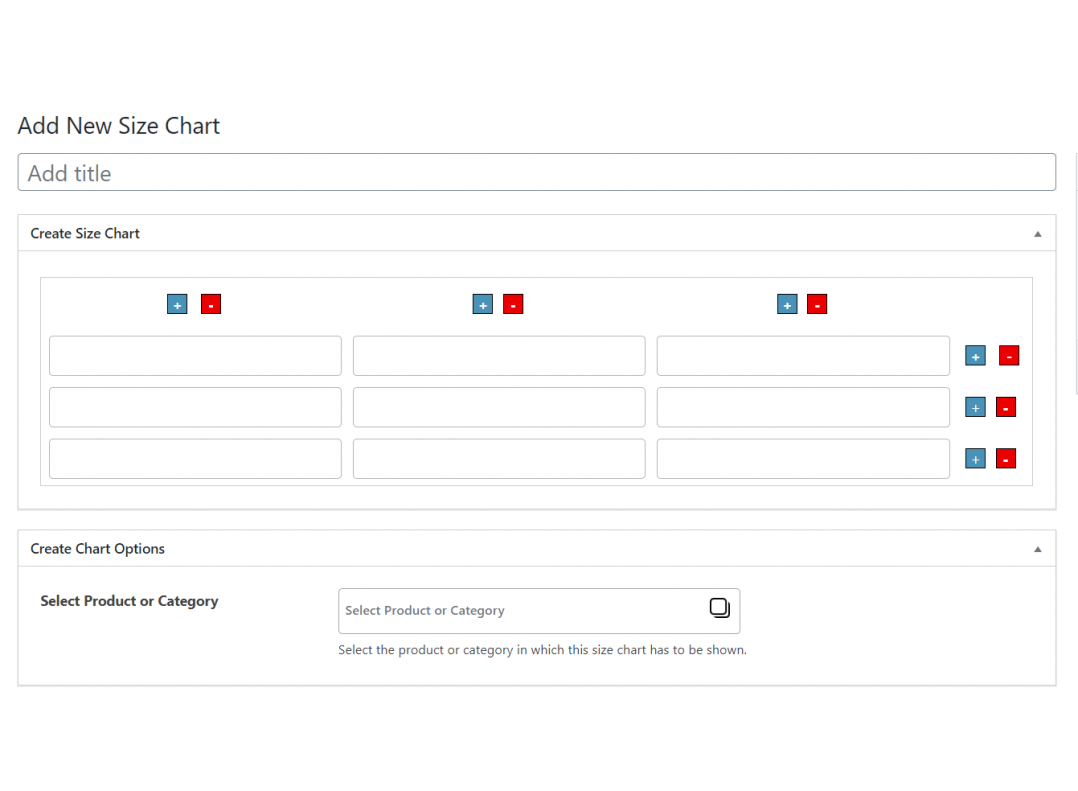Collapse the Create Size Chart panel
This screenshot has height=791, width=1078.
[1037, 234]
